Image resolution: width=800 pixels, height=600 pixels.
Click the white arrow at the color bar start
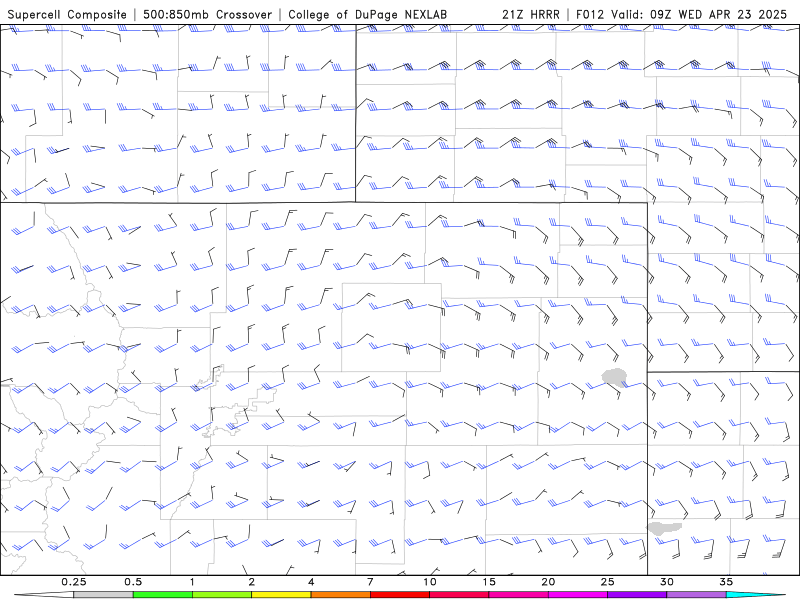pyautogui.click(x=44, y=595)
